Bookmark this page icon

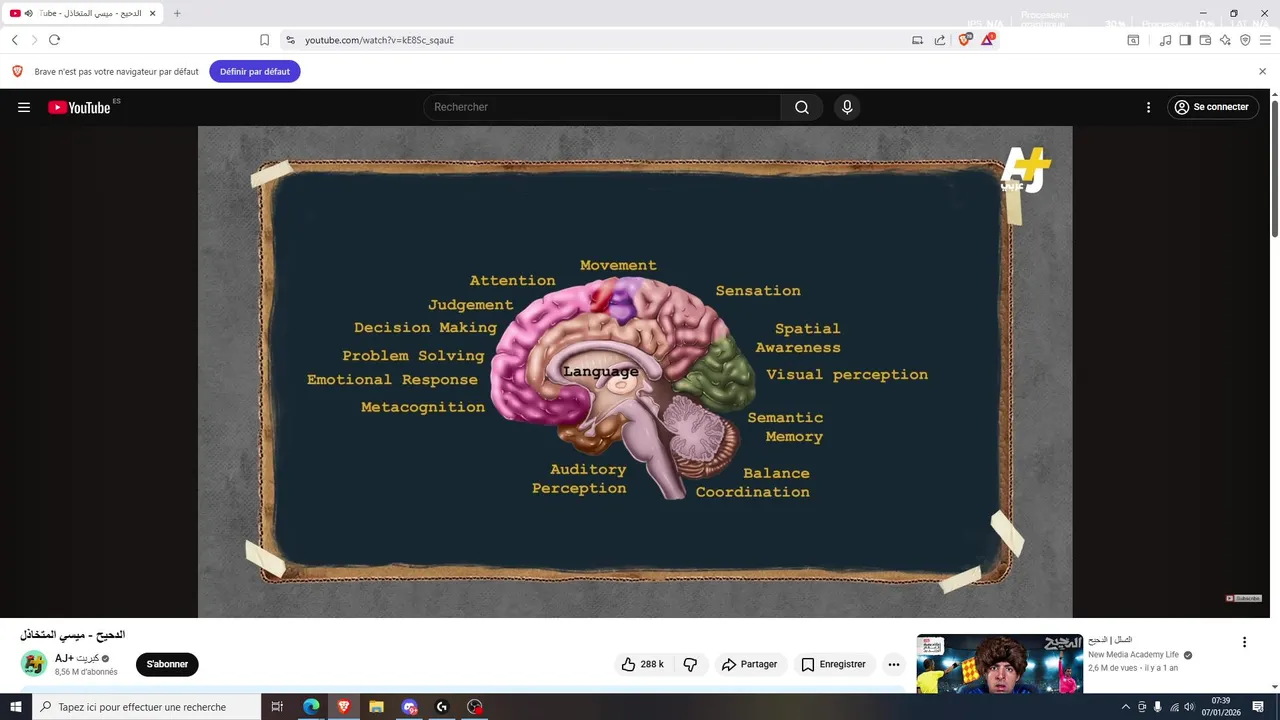[264, 40]
